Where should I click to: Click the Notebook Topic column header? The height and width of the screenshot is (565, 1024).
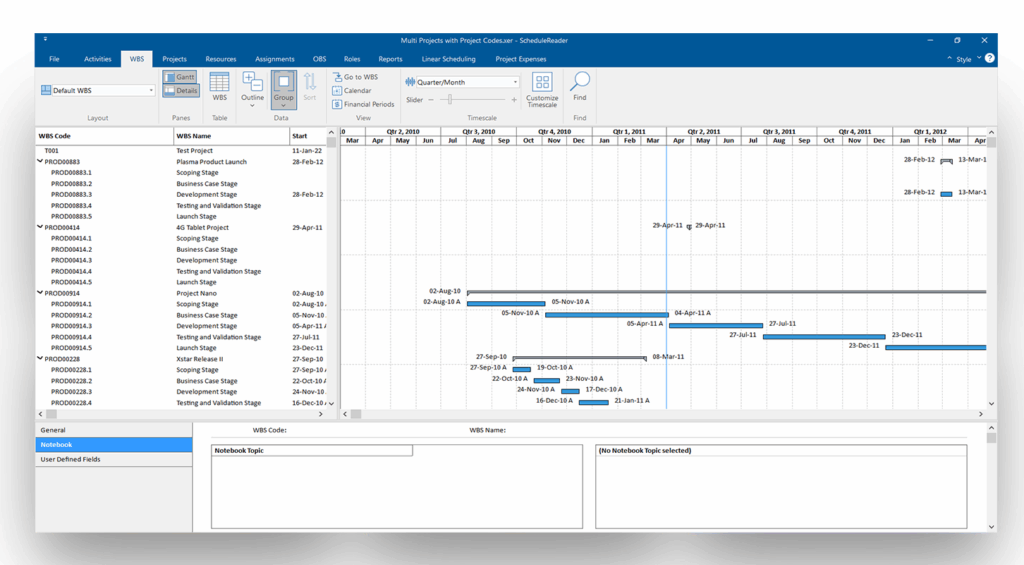point(312,451)
